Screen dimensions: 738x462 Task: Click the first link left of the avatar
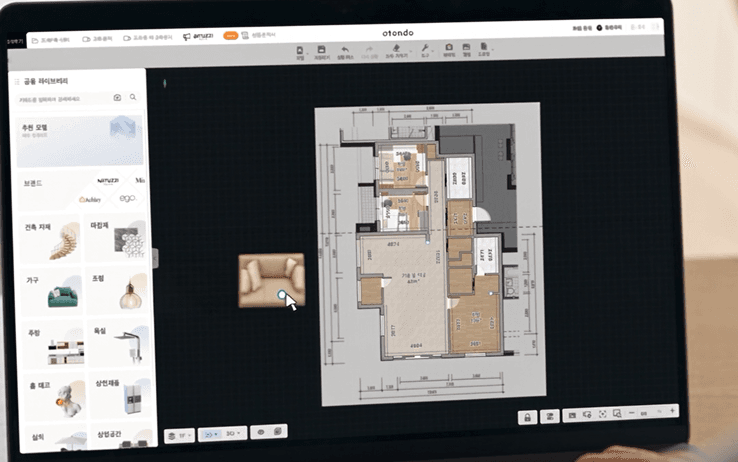click(582, 28)
